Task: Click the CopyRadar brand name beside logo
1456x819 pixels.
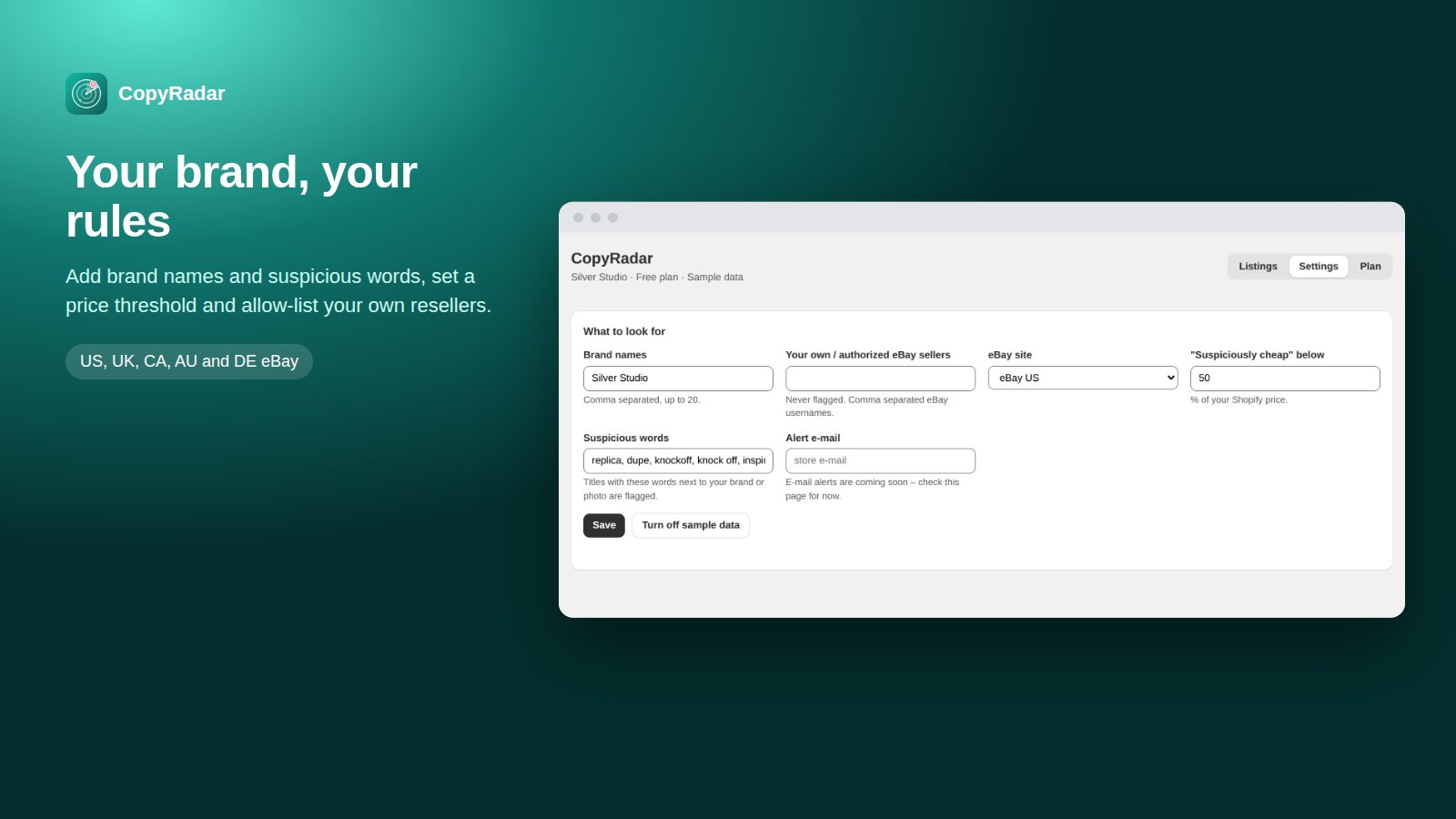Action: pos(171,94)
